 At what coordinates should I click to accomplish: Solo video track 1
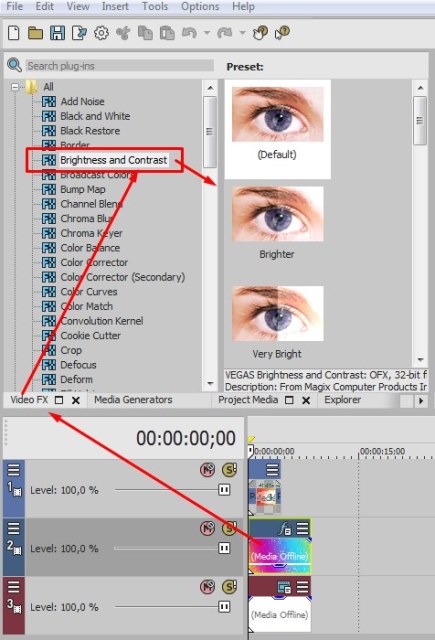point(229,469)
